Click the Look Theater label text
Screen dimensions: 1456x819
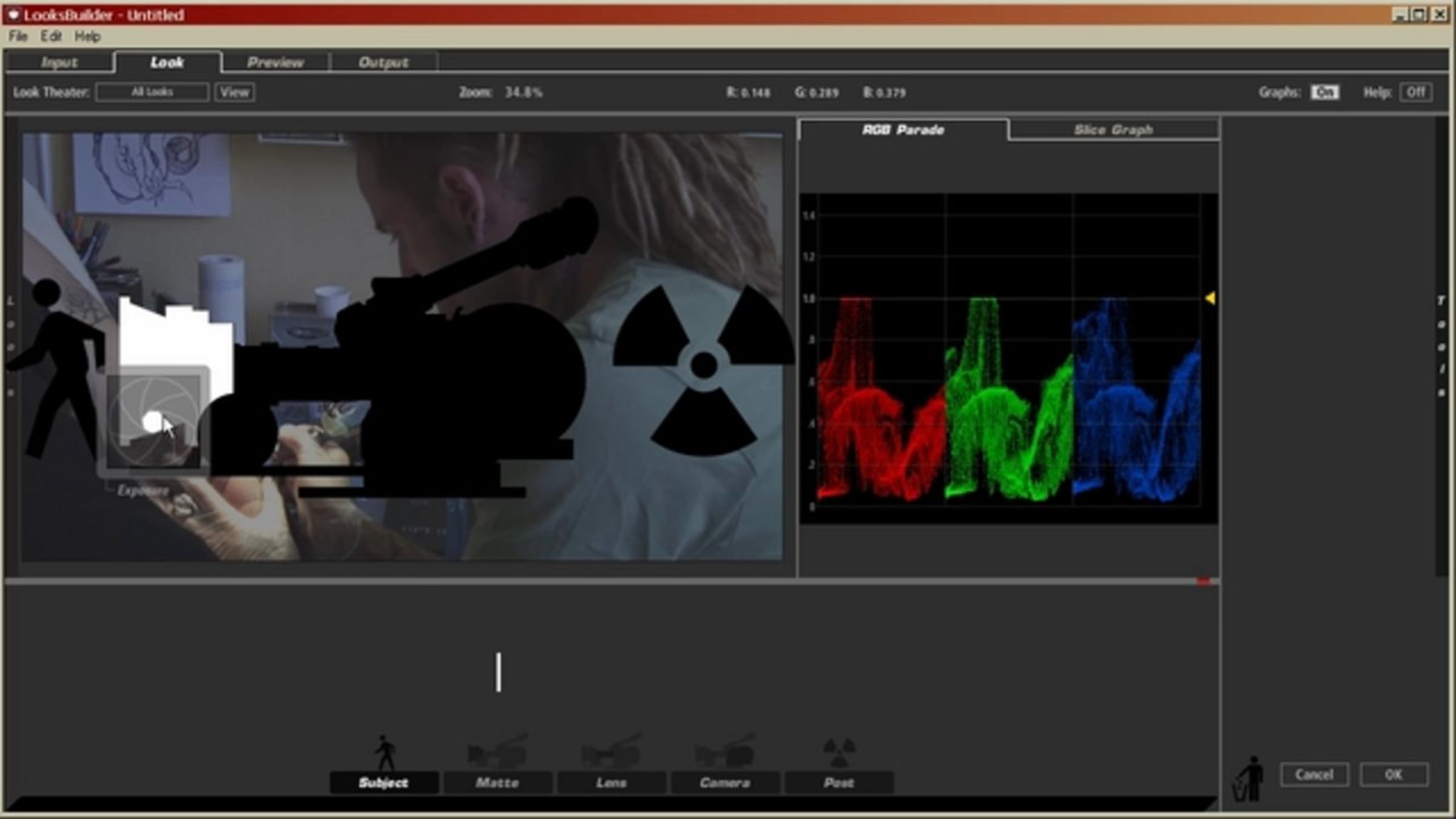pyautogui.click(x=52, y=92)
